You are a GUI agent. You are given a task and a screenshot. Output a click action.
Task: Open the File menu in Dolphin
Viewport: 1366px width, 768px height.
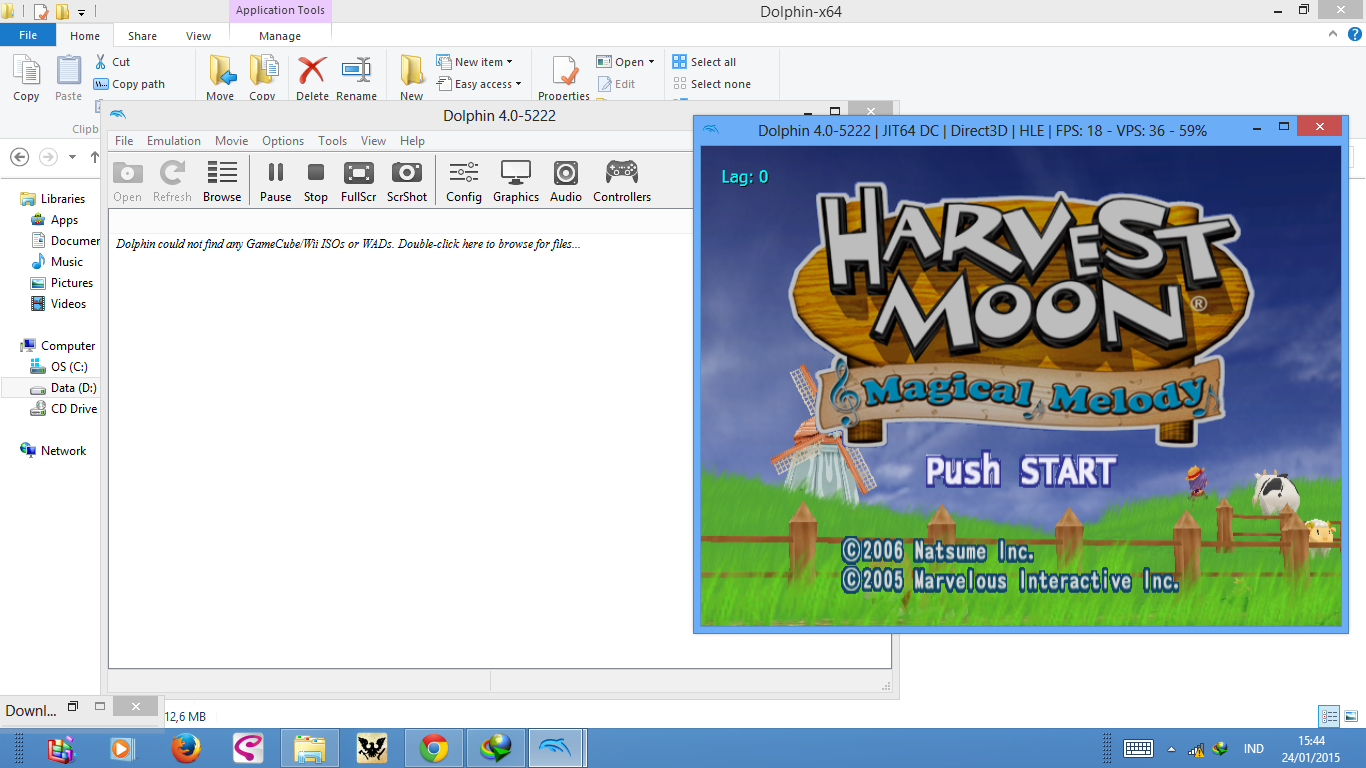[x=124, y=141]
